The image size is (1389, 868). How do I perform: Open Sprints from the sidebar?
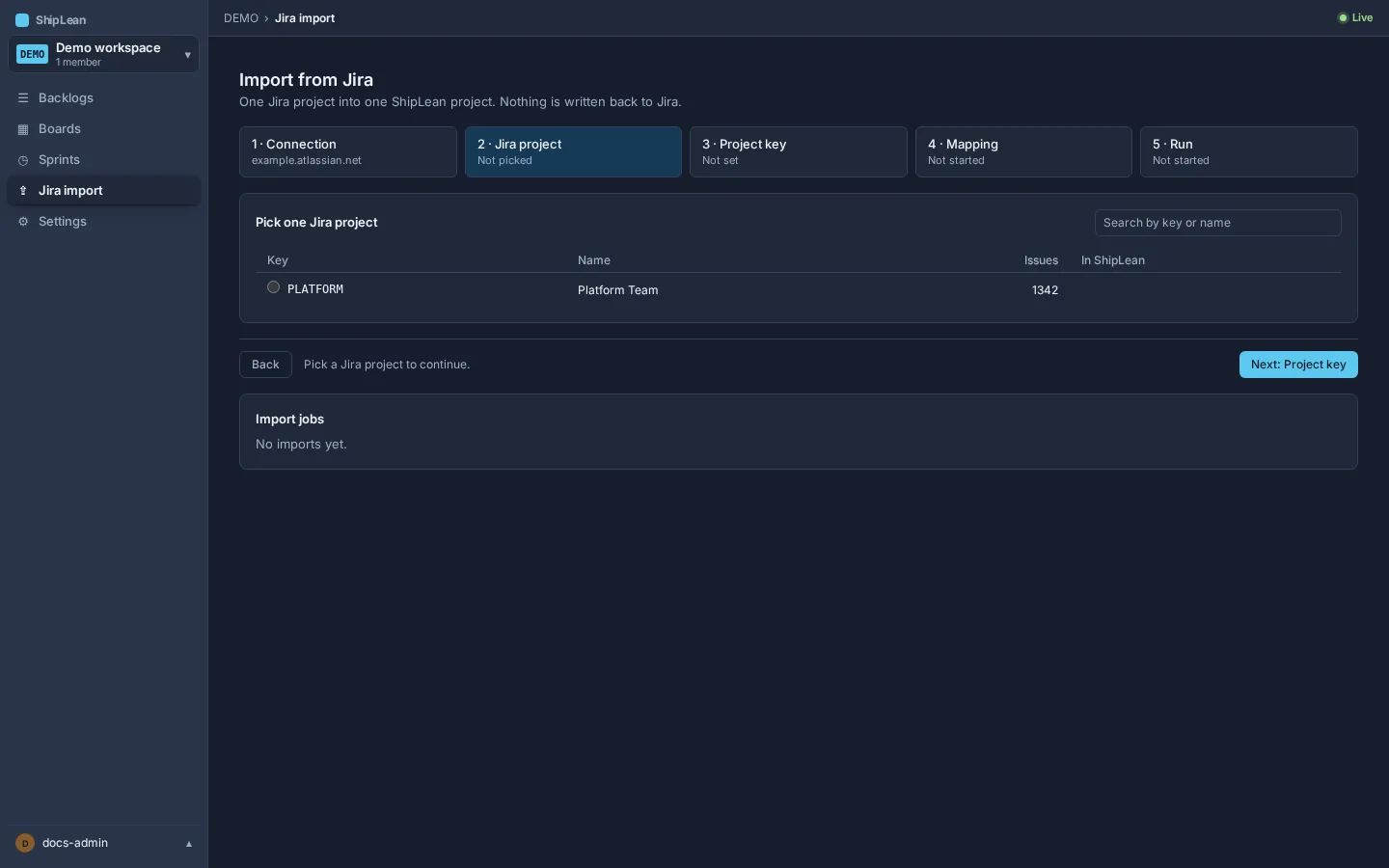[104, 160]
